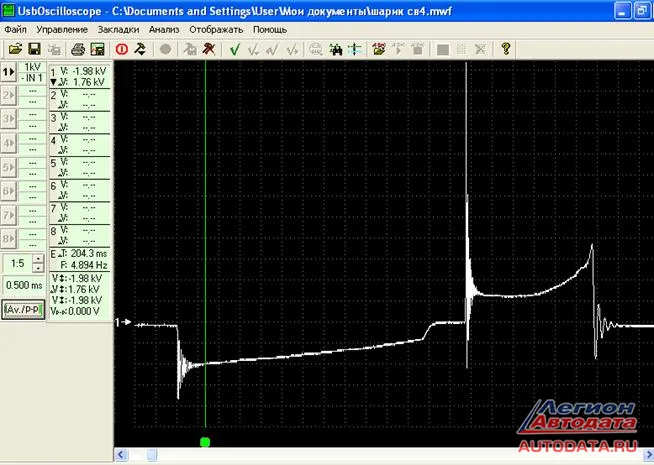Click the period reading 204.3 ms
The image size is (654, 465).
coord(89,254)
